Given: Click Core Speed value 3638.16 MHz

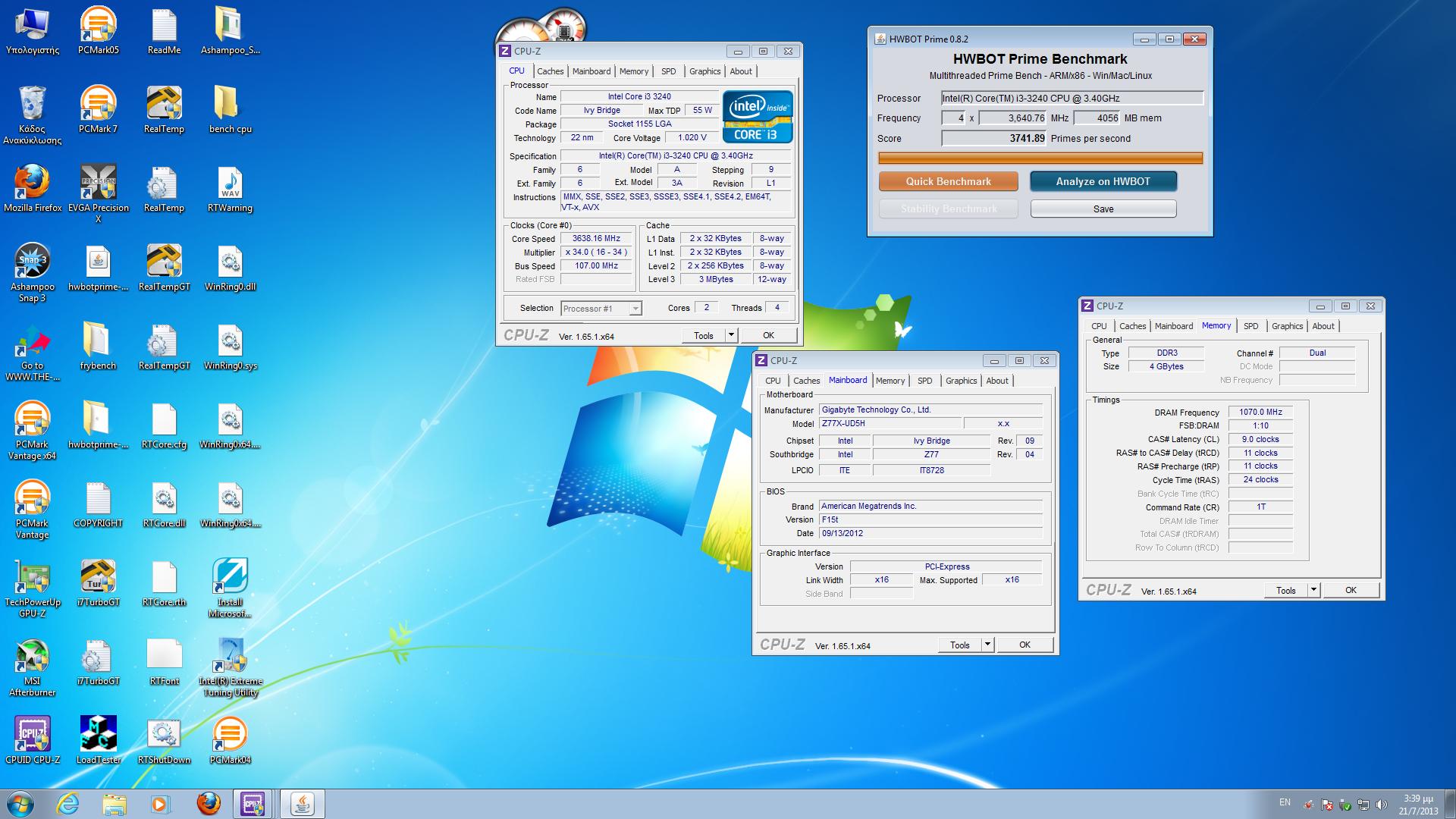Looking at the screenshot, I should click(597, 238).
